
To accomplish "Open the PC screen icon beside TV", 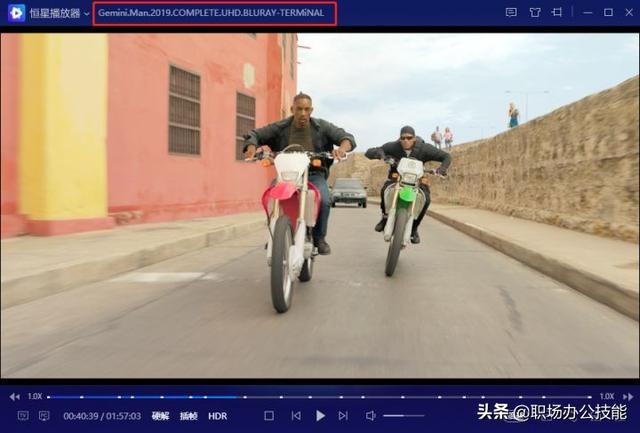I will 44,416.
